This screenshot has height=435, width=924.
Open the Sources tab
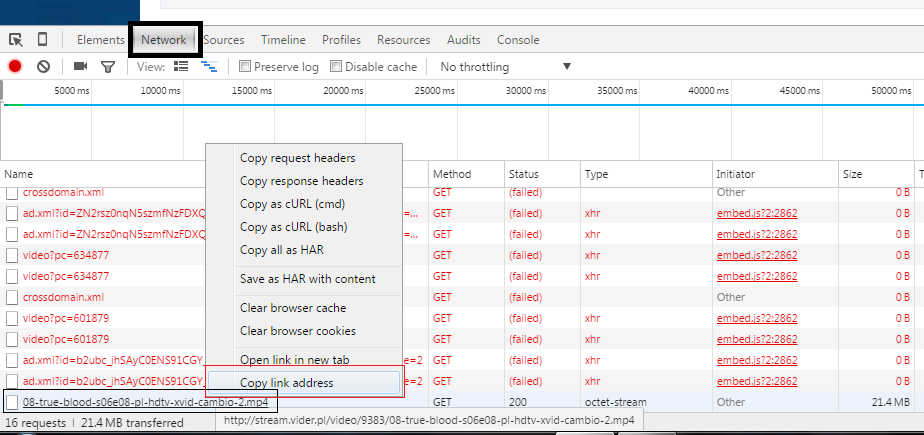tap(224, 40)
